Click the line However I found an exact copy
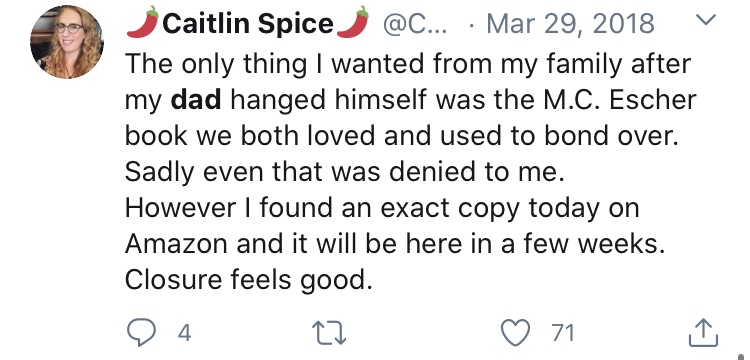Image resolution: width=750 pixels, height=360 pixels. tap(382, 208)
